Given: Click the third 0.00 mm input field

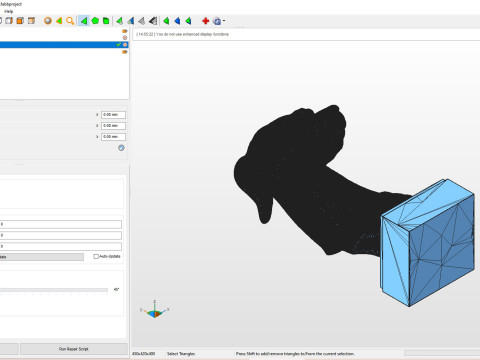Looking at the screenshot, I should 113,137.
